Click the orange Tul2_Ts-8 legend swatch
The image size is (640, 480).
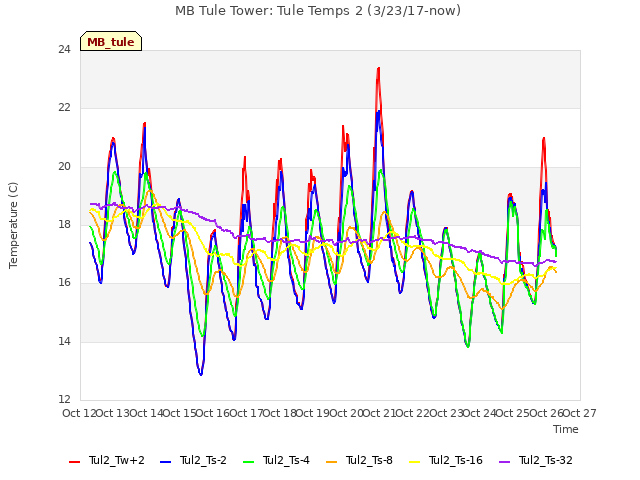pyautogui.click(x=331, y=462)
